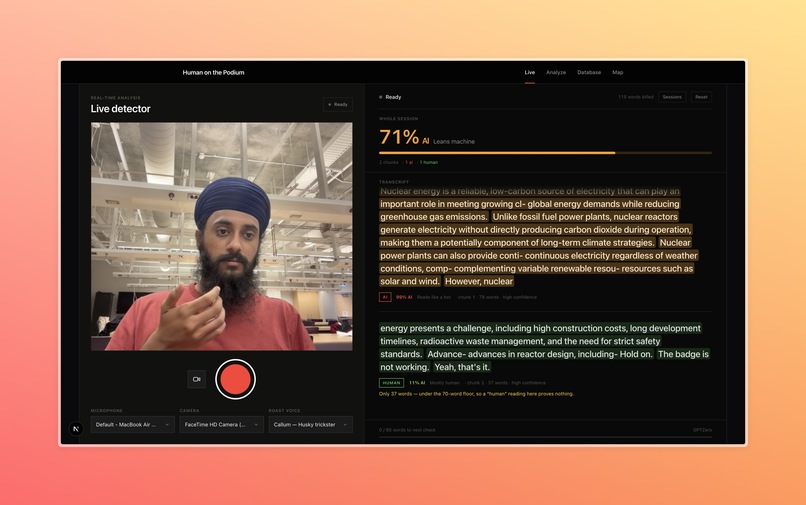The image size is (806, 505).
Task: Click the green HUMAN badge under chunk 2
Action: click(x=391, y=383)
